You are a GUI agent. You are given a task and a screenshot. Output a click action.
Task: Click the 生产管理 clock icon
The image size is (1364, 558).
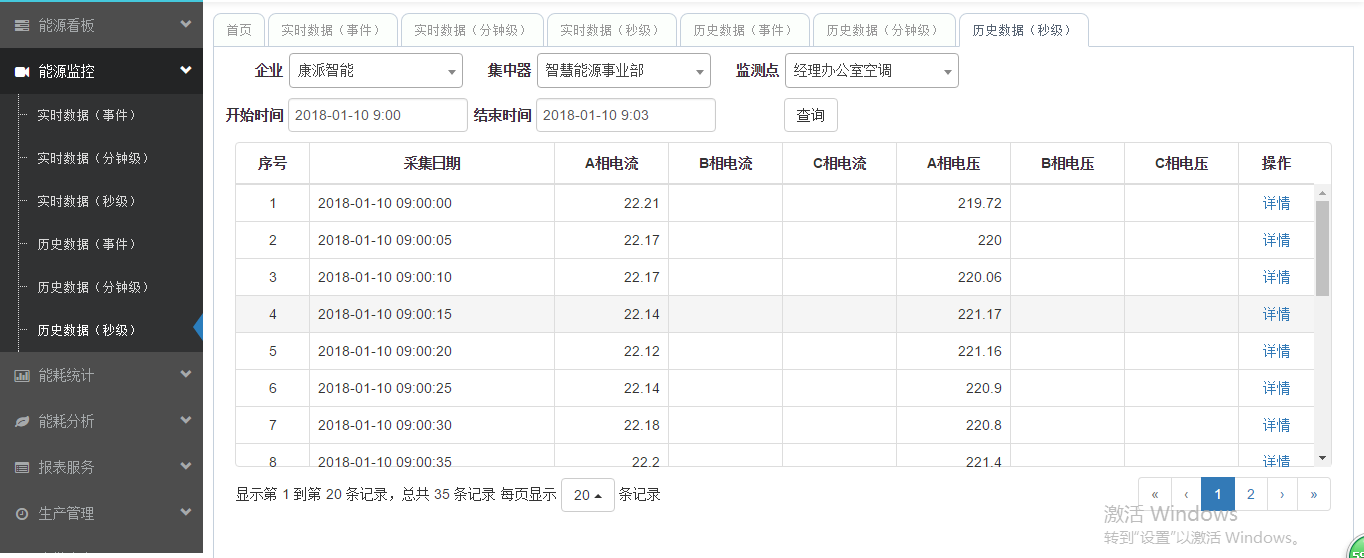tap(22, 514)
